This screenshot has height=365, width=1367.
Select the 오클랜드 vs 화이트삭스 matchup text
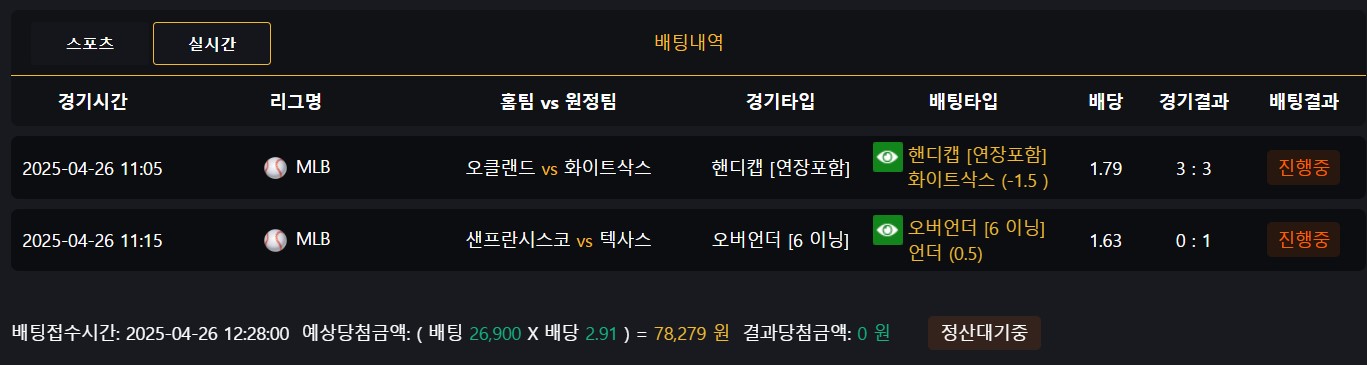[x=558, y=168]
